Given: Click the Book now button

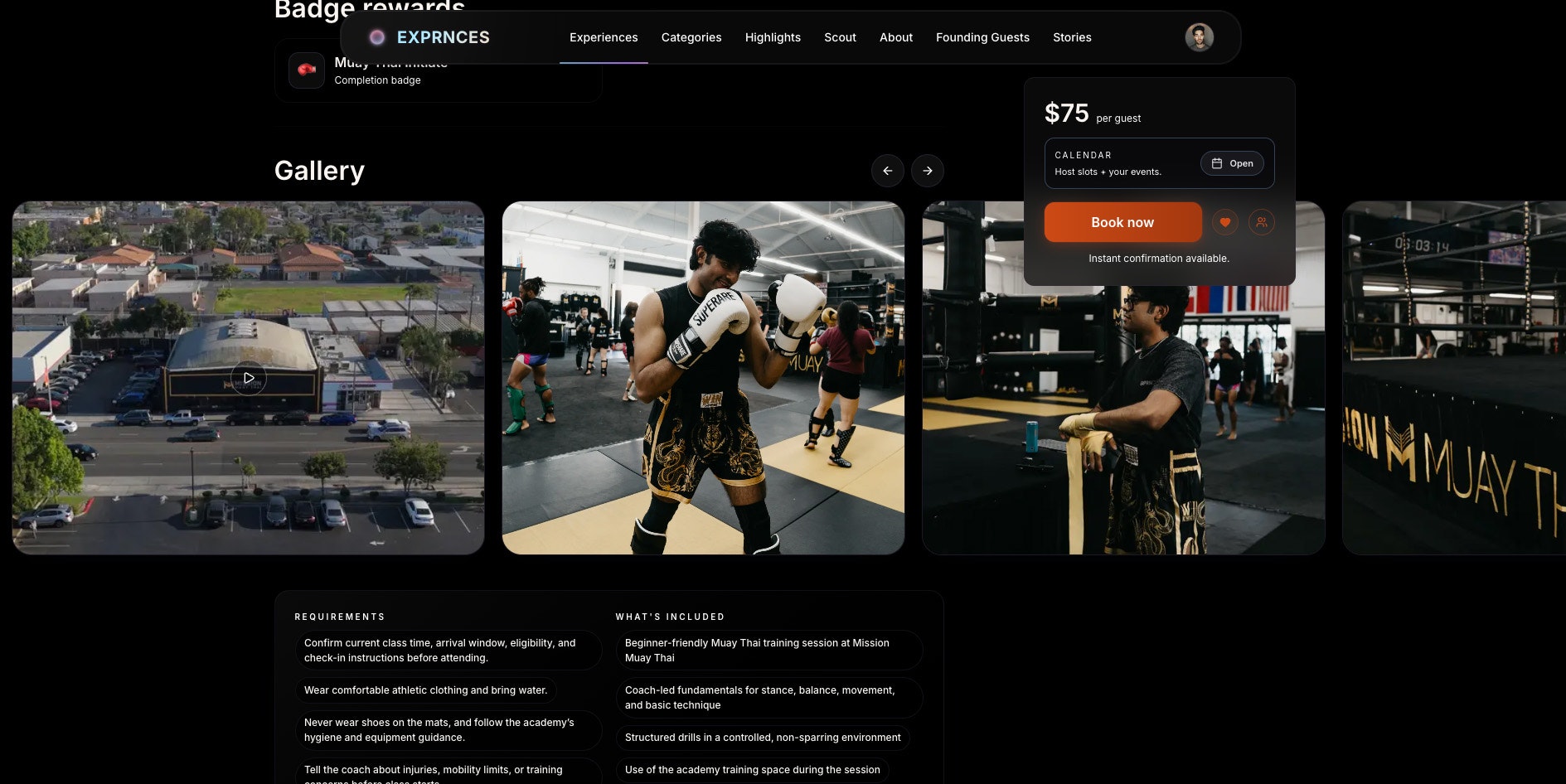Looking at the screenshot, I should coord(1122,222).
